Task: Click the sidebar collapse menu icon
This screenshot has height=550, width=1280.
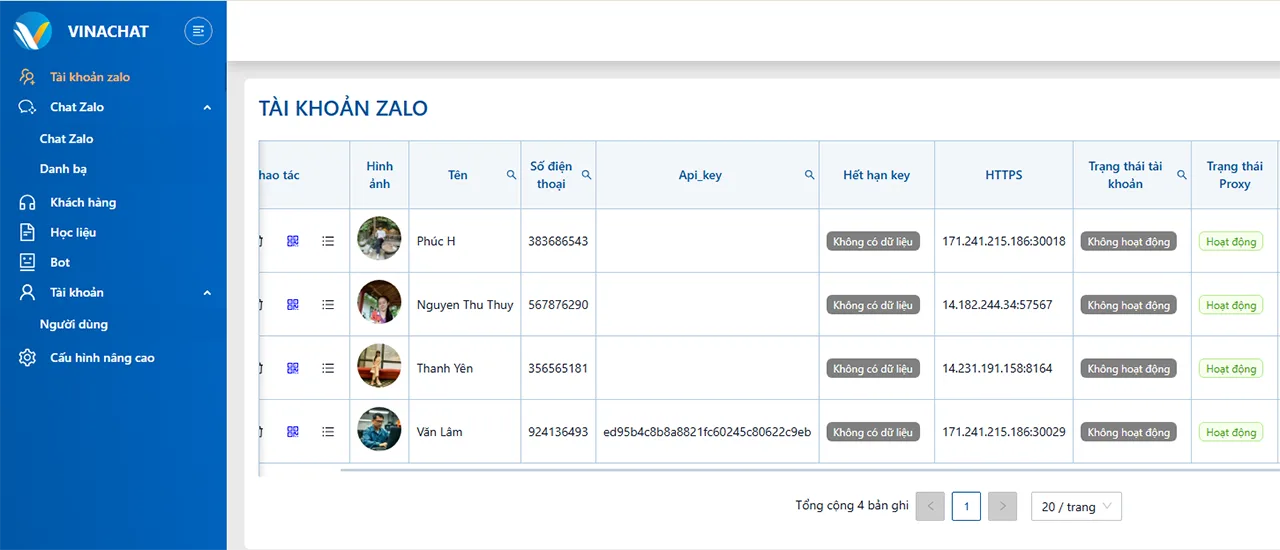Action: click(198, 31)
